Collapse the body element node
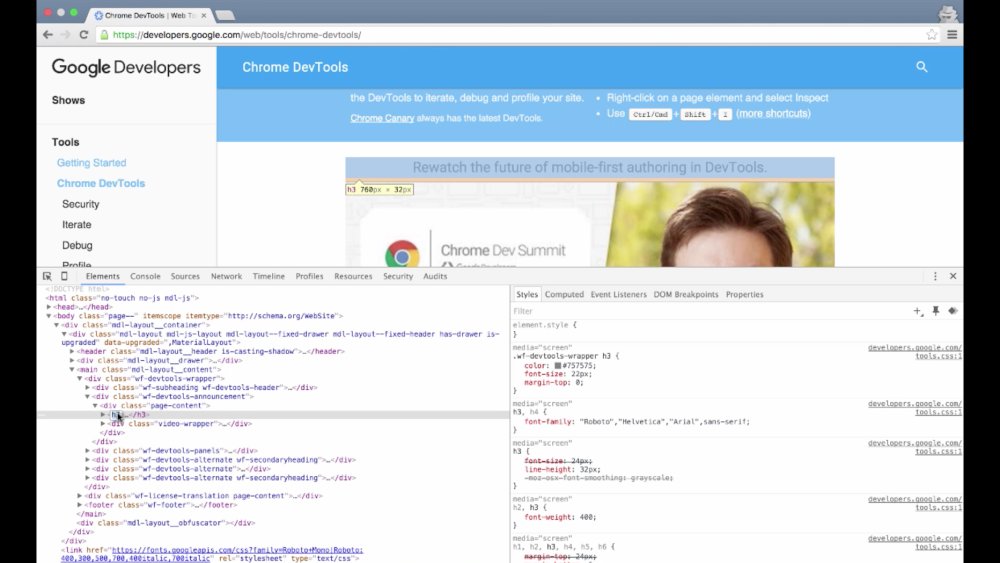The width and height of the screenshot is (1000, 563). point(49,316)
